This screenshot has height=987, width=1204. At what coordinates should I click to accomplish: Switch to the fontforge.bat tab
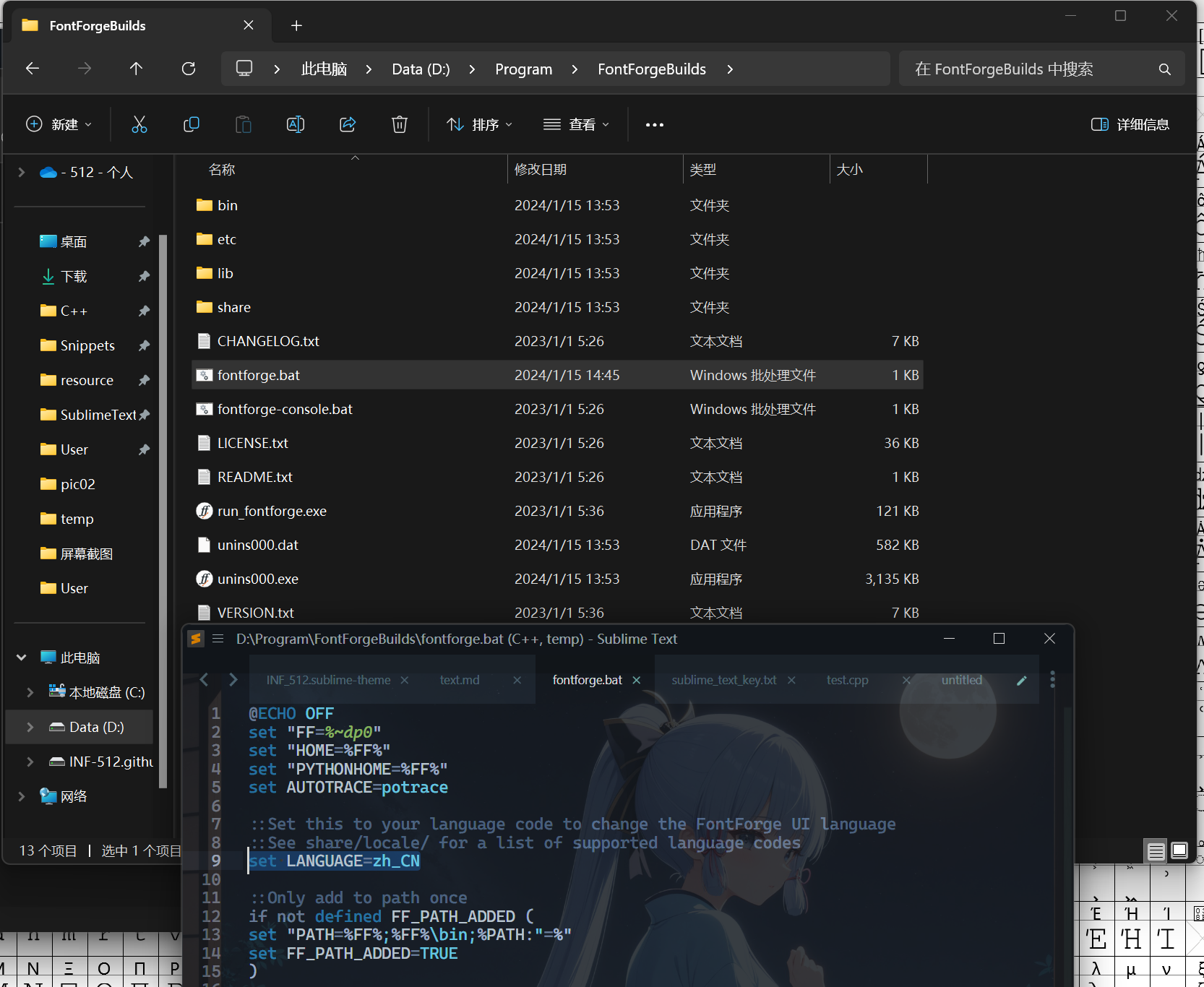(x=587, y=680)
